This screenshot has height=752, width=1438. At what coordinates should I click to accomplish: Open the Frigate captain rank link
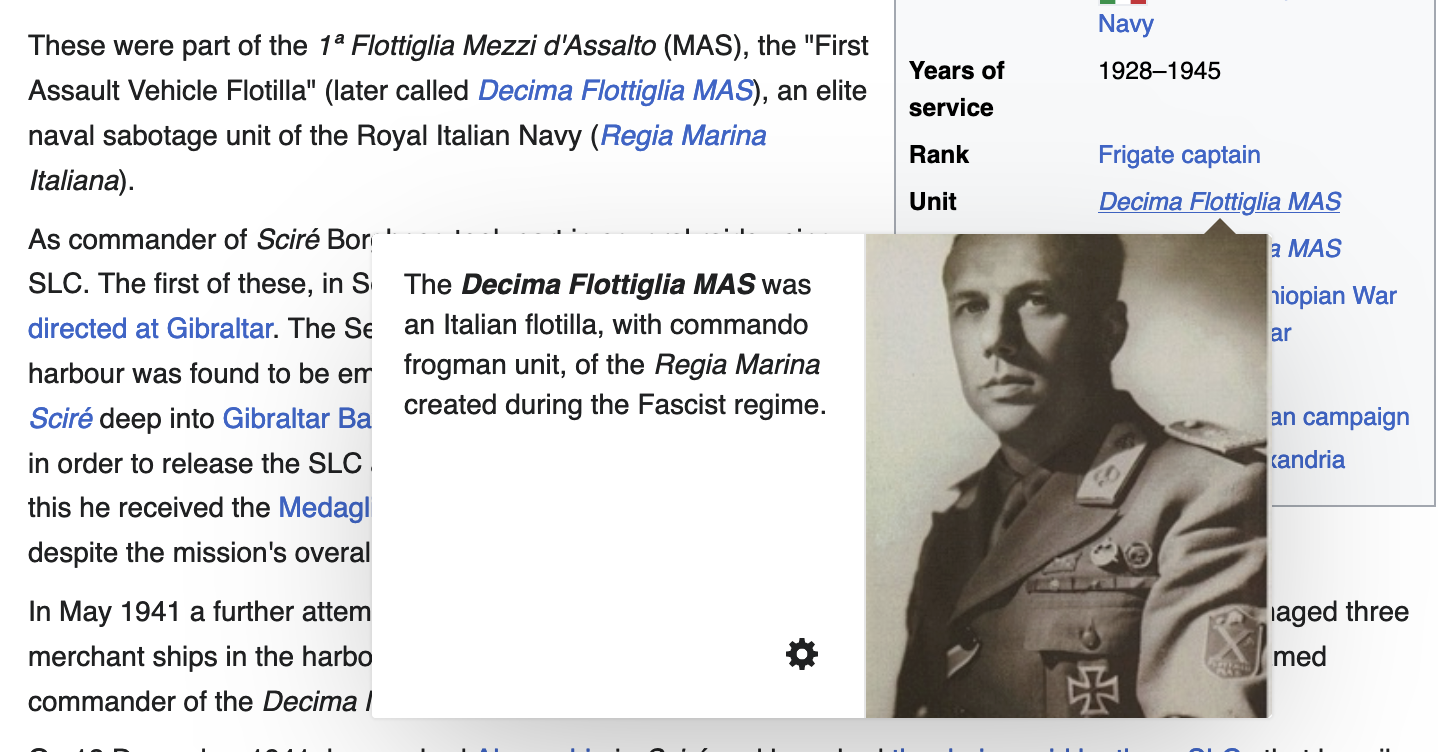tap(1179, 155)
